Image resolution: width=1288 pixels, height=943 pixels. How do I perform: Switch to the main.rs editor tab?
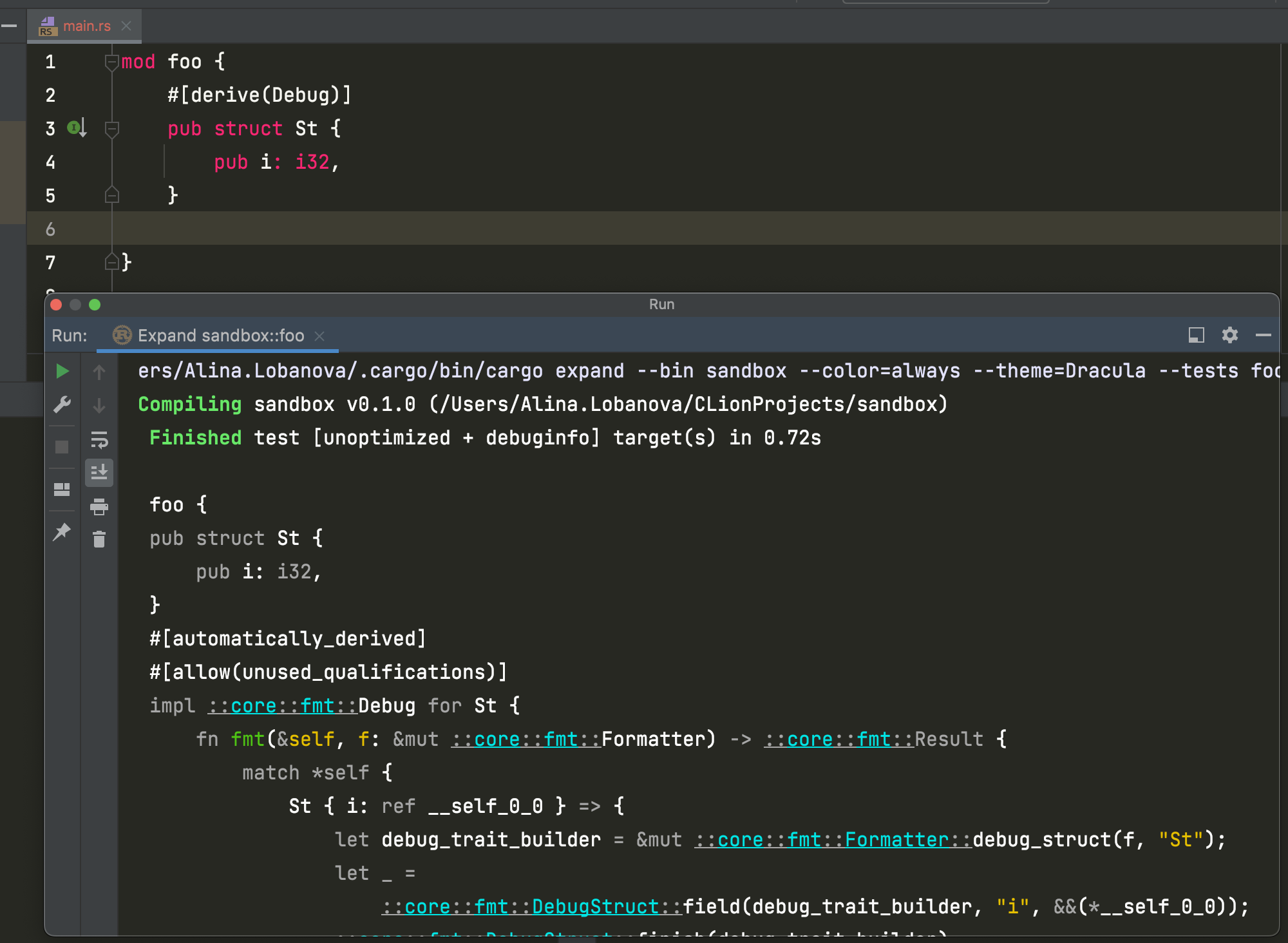[86, 26]
